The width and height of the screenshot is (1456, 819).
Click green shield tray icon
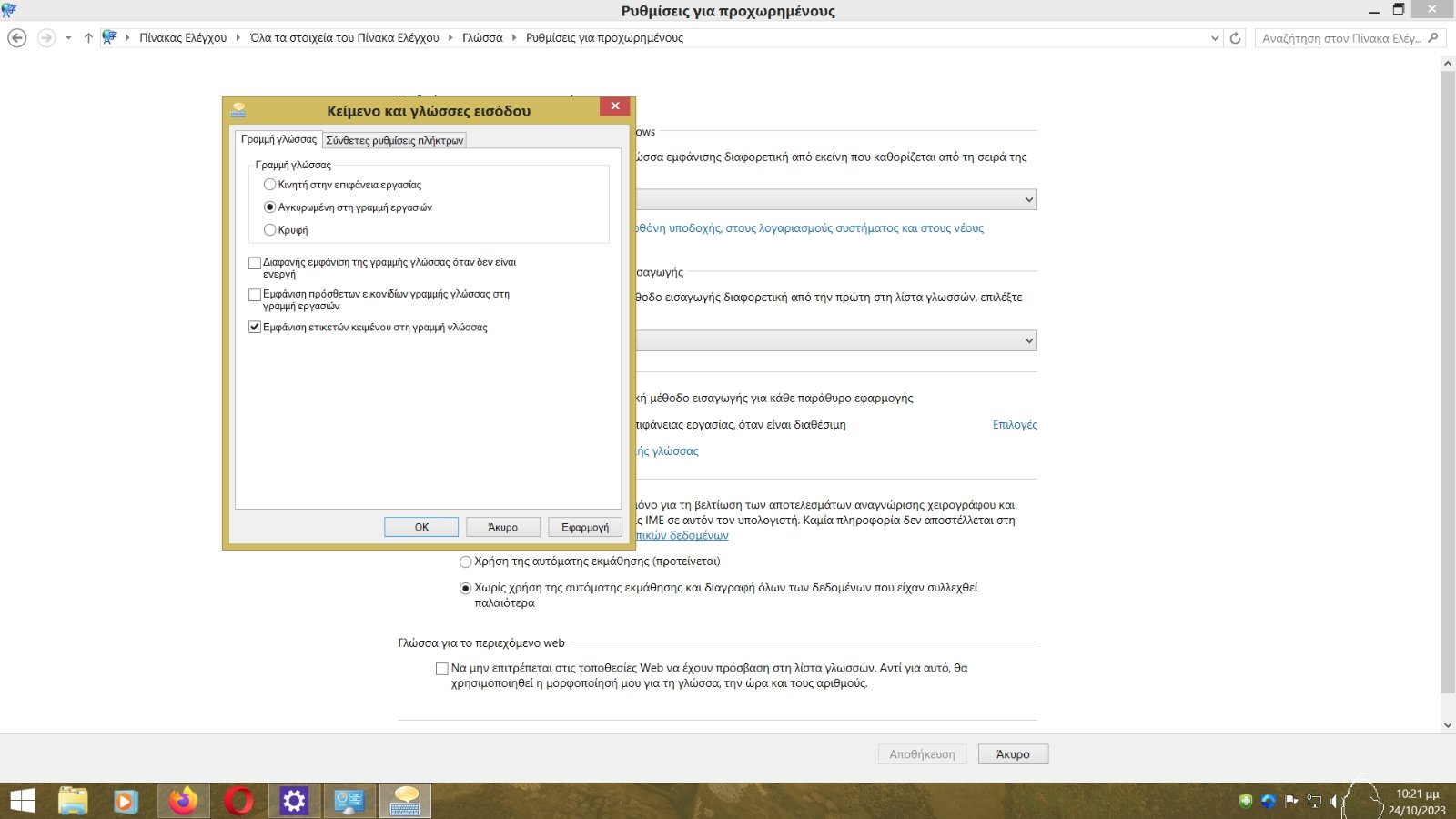pos(1246,801)
